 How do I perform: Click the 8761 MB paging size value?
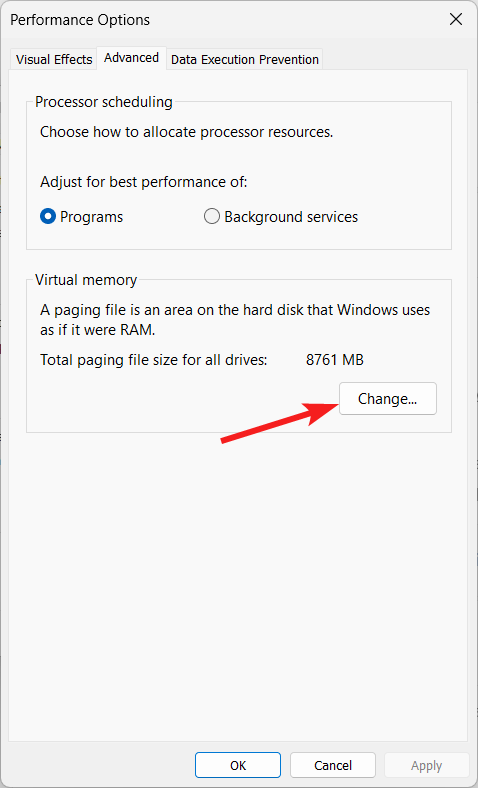click(x=335, y=360)
